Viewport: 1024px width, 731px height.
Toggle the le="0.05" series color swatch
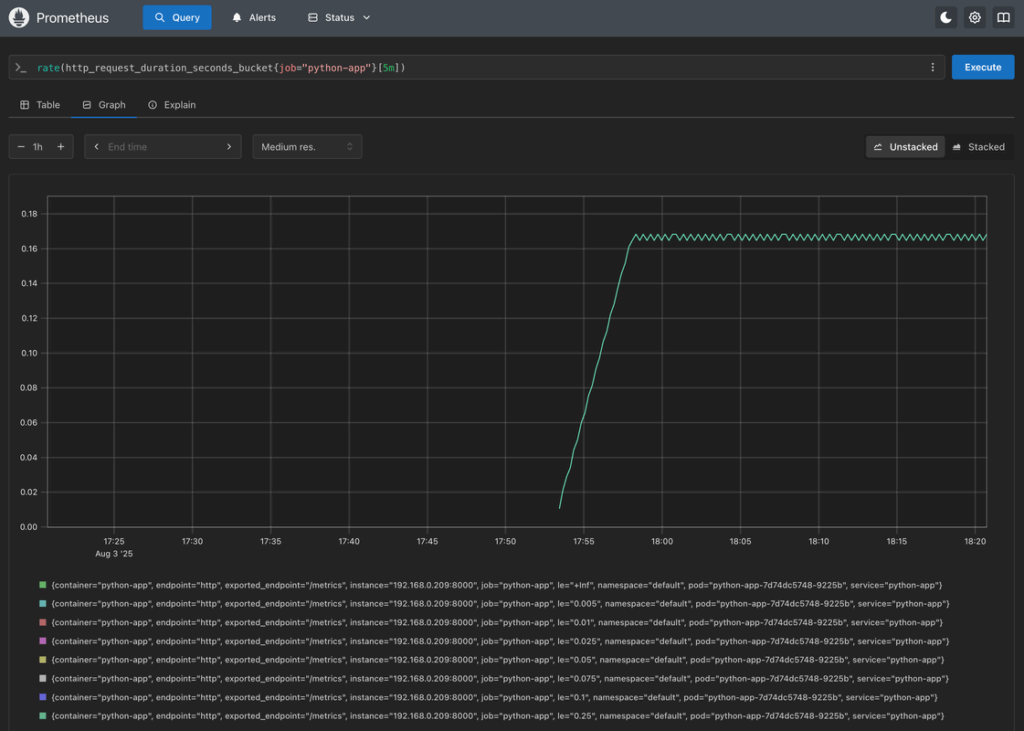(x=42, y=660)
